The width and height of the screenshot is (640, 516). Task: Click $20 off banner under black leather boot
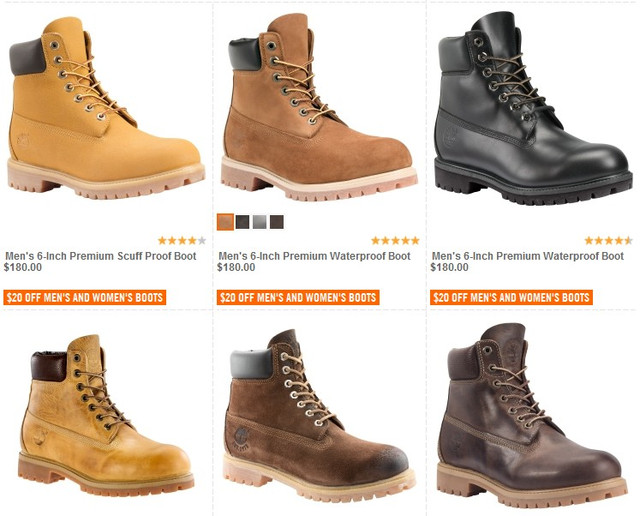tap(511, 297)
